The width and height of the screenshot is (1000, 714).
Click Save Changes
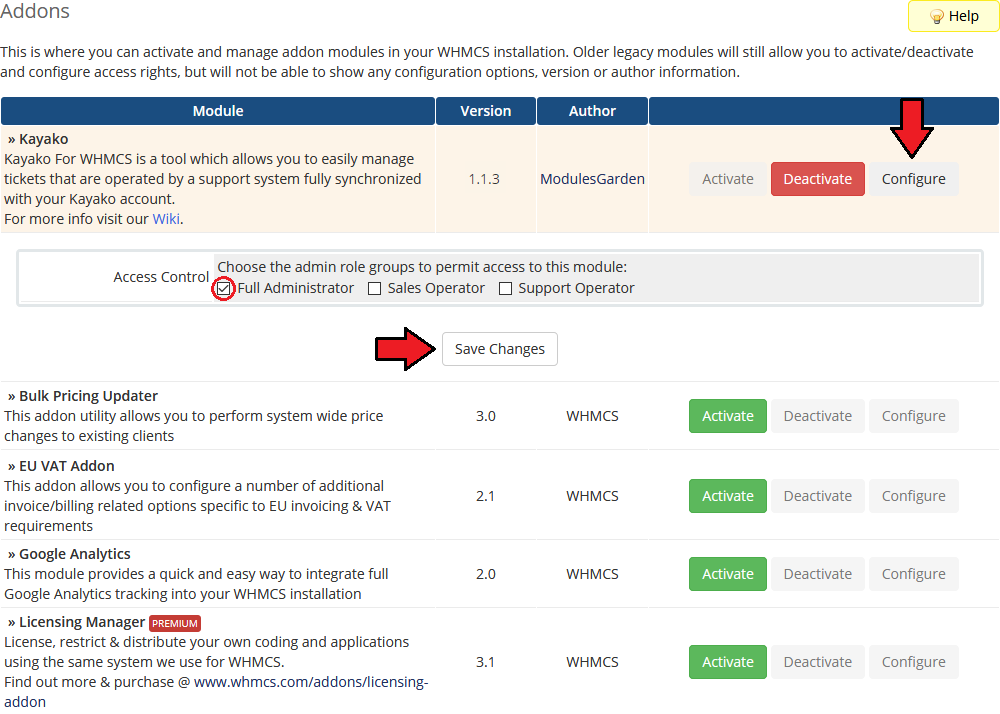[x=499, y=349]
